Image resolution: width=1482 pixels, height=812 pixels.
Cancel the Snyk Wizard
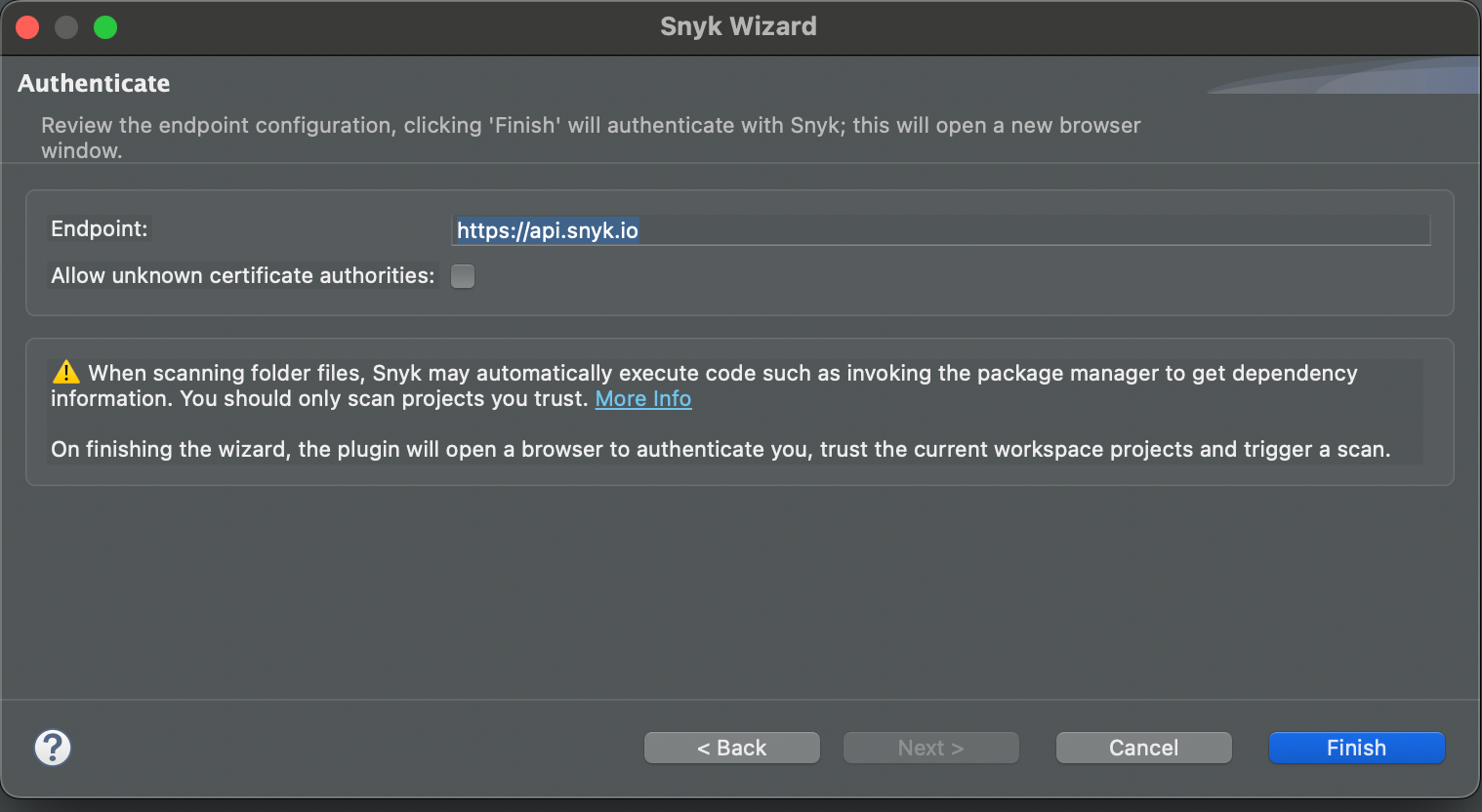1143,748
